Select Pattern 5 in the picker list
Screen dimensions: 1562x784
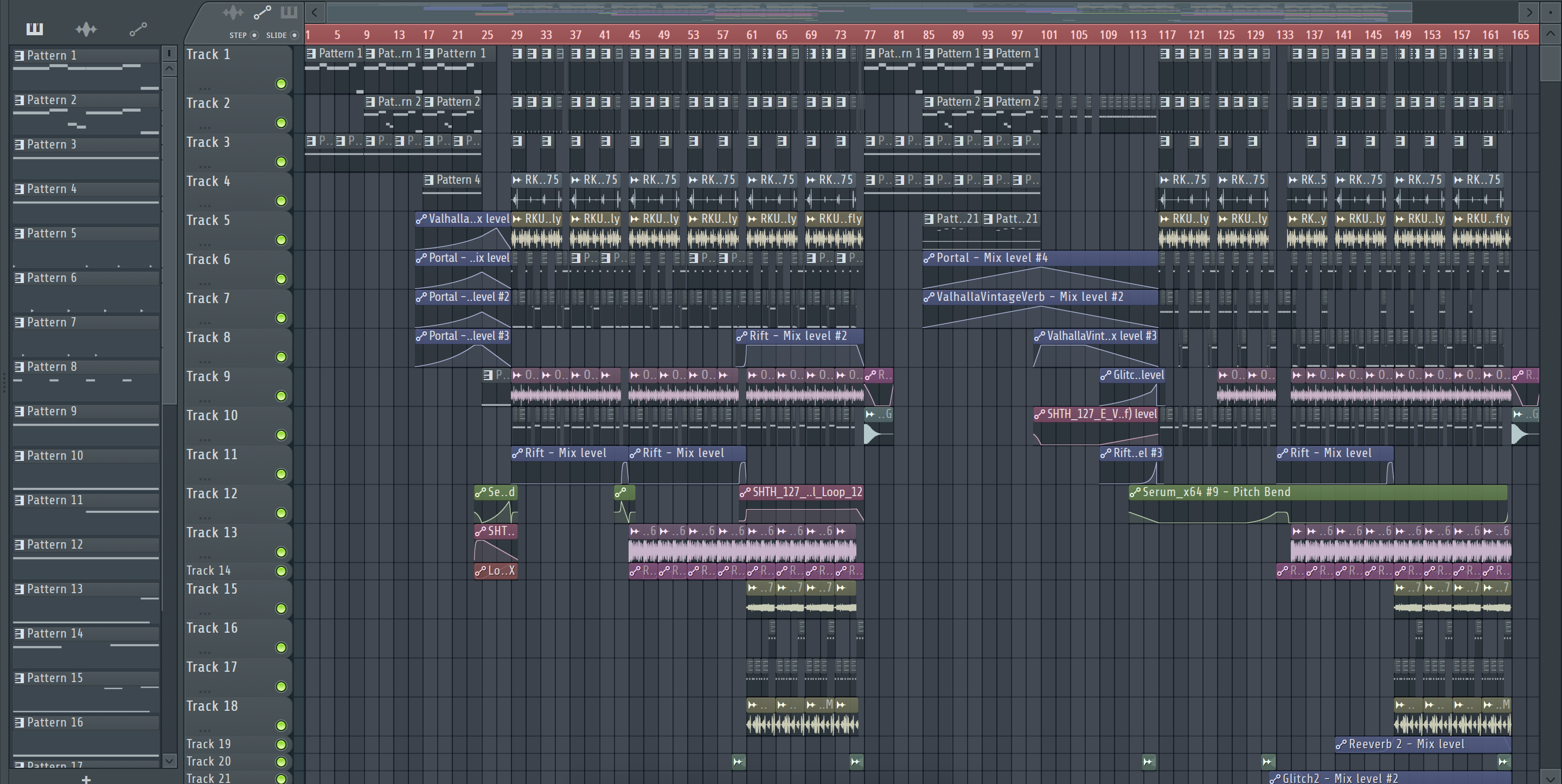pyautogui.click(x=86, y=234)
